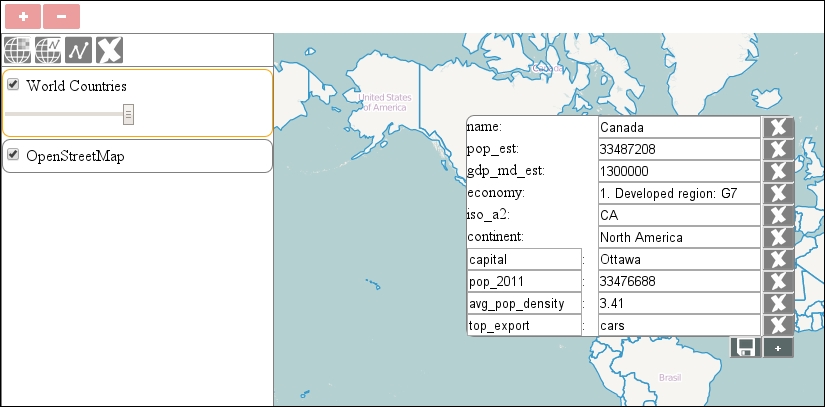
Task: Click the World Countries opacity slider handle
Action: (129, 115)
